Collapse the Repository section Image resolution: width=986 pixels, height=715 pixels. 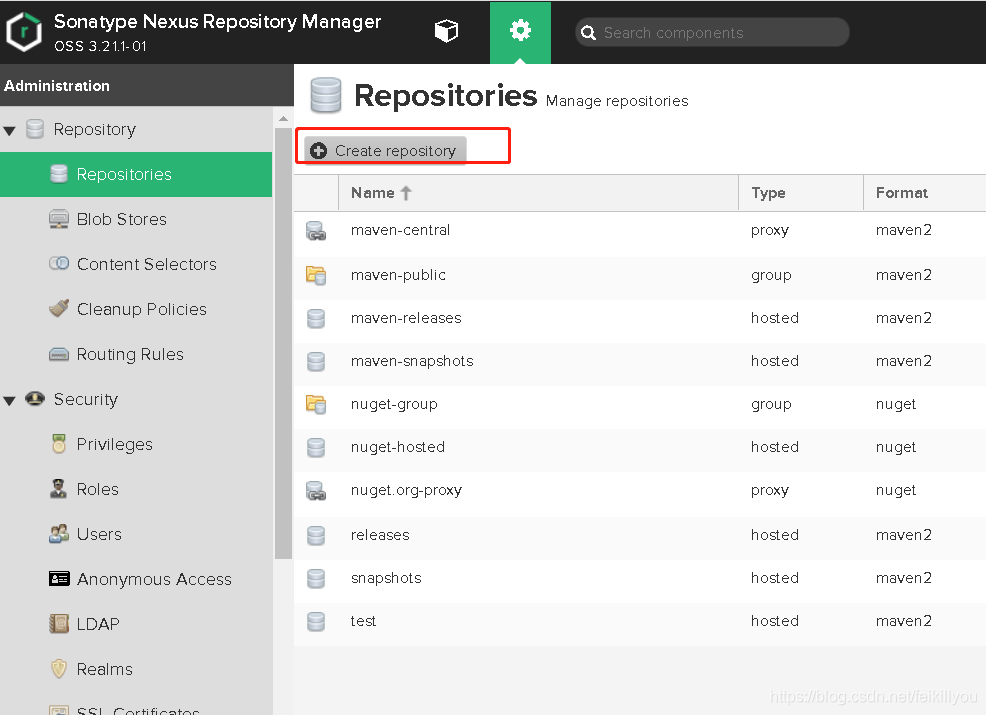[10, 129]
